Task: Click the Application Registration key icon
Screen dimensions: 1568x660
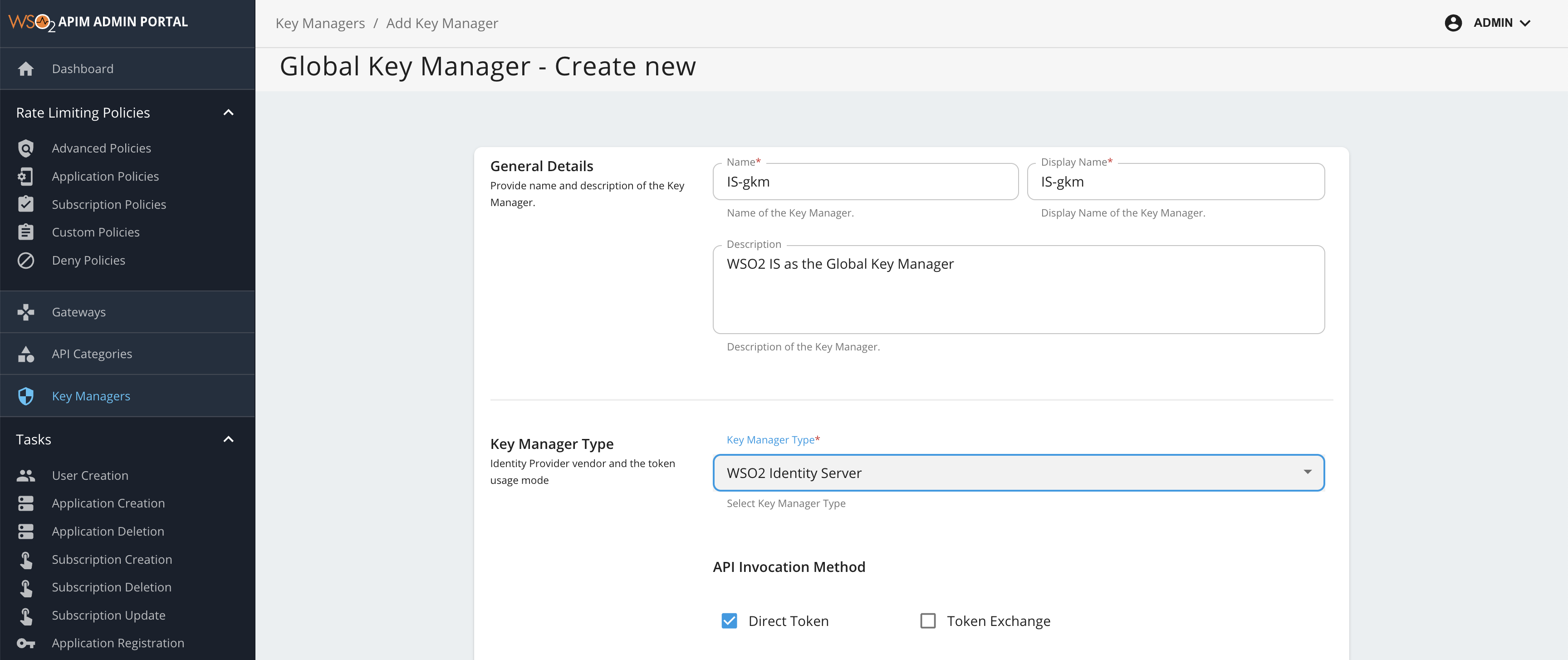Action: coord(25,643)
